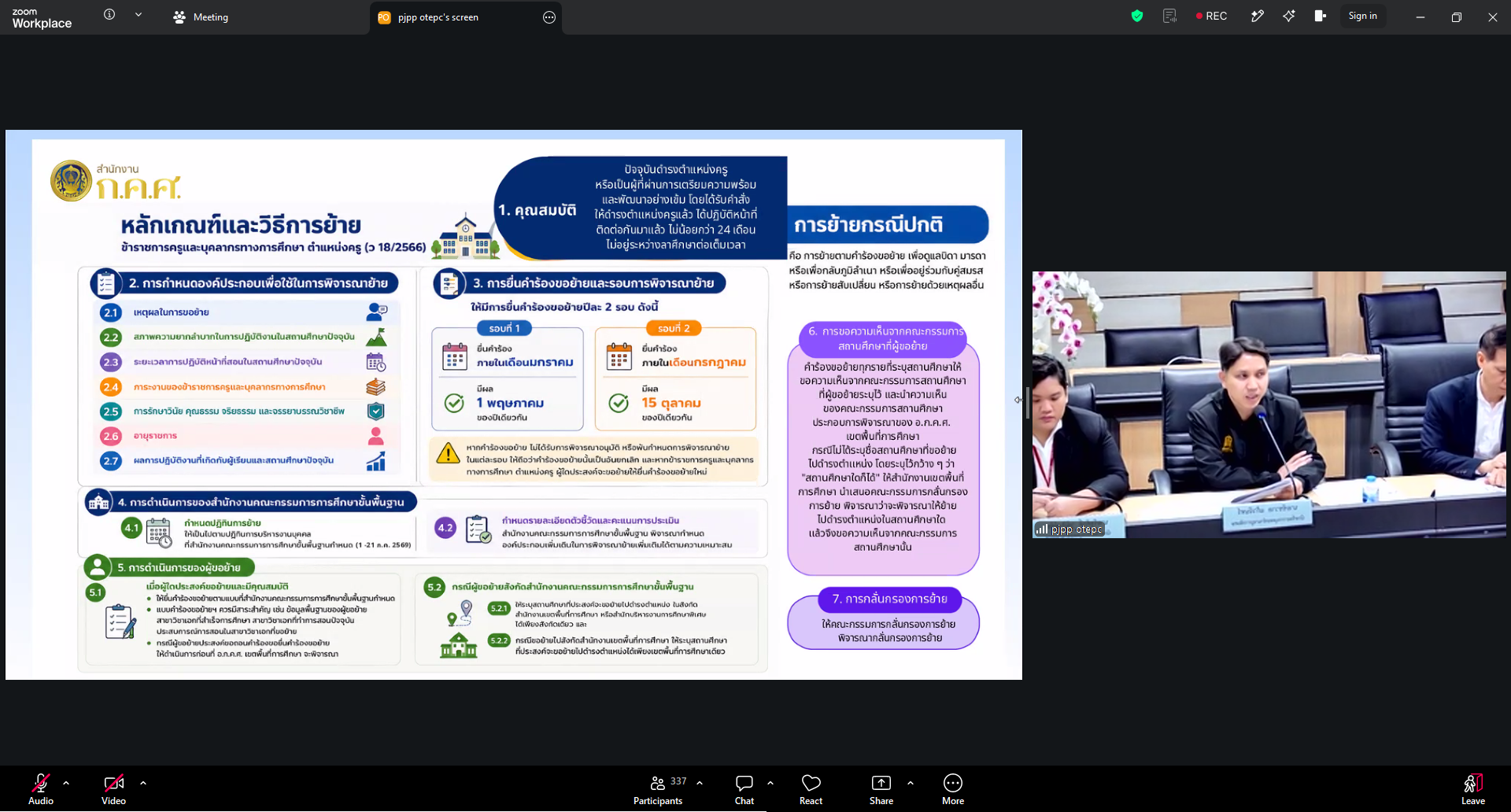Click the REC recording indicator
Viewport: 1511px width, 812px height.
coord(1212,16)
